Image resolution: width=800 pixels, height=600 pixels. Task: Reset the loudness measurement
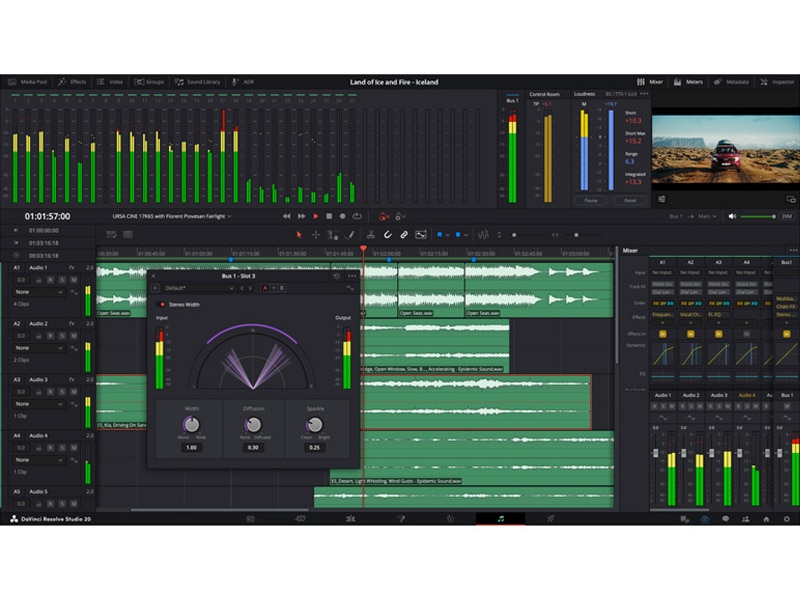631,200
